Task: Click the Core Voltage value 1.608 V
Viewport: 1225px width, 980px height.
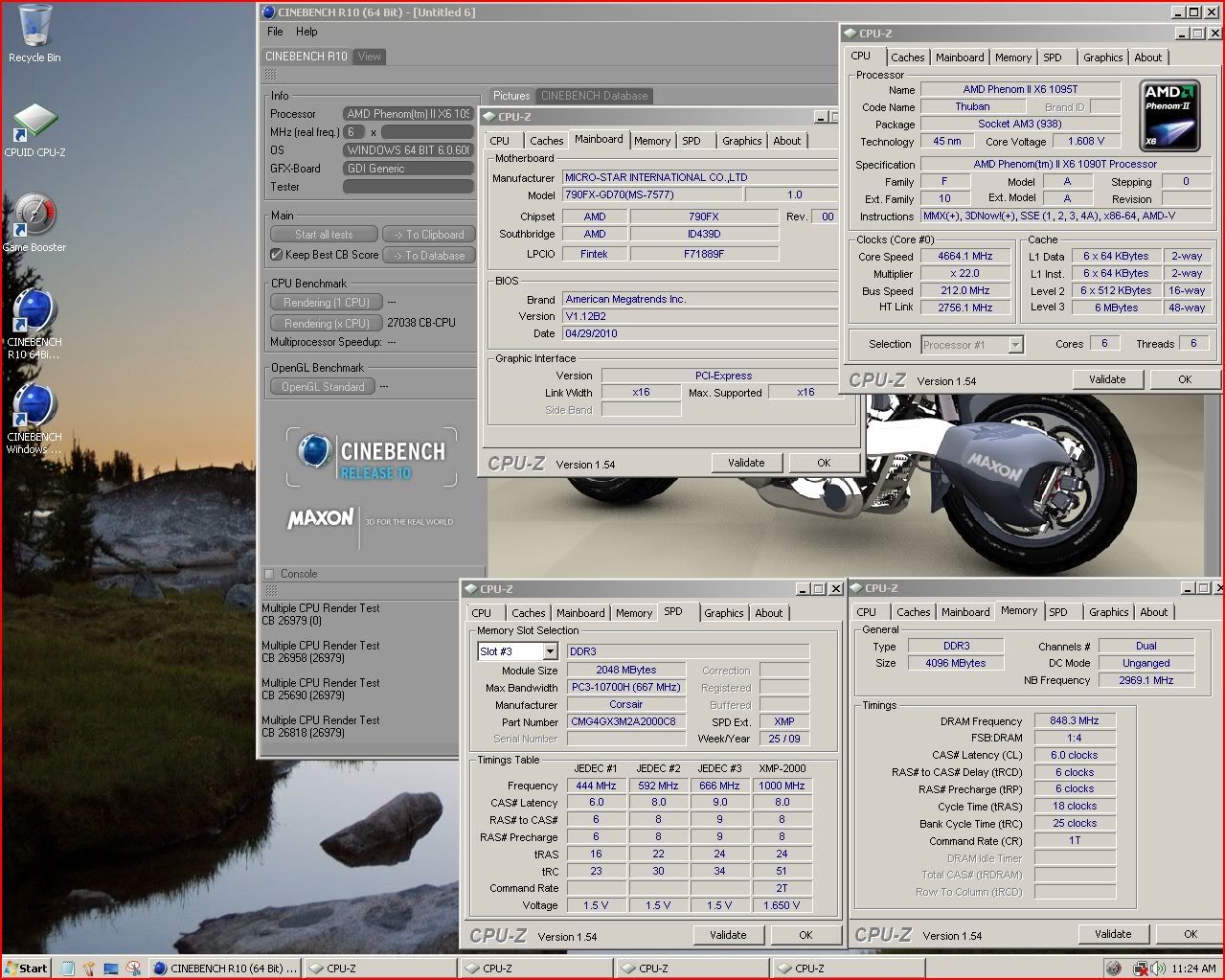Action: click(x=1086, y=141)
